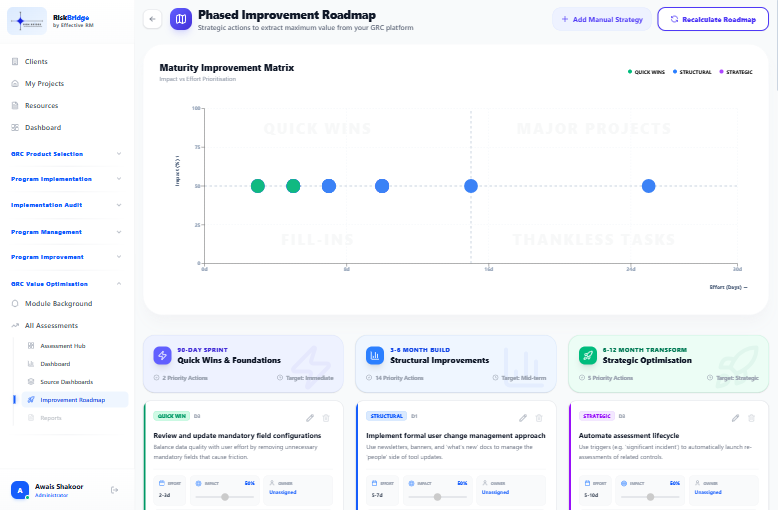This screenshot has height=510, width=778.
Task: Collapse the GRC Value Optimisation section
Action: click(x=66, y=284)
